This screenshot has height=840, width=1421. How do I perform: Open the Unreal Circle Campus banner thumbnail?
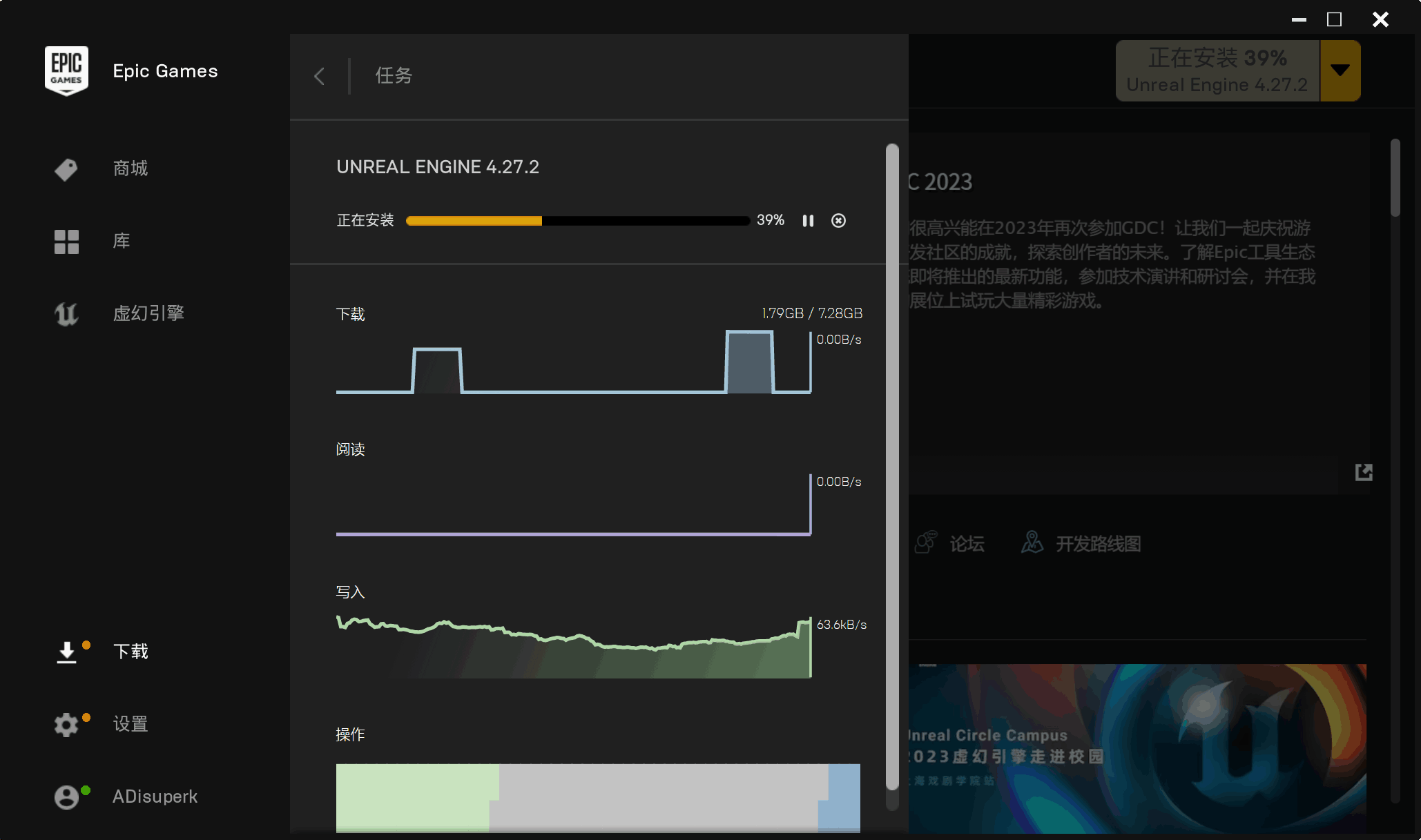coord(1137,749)
